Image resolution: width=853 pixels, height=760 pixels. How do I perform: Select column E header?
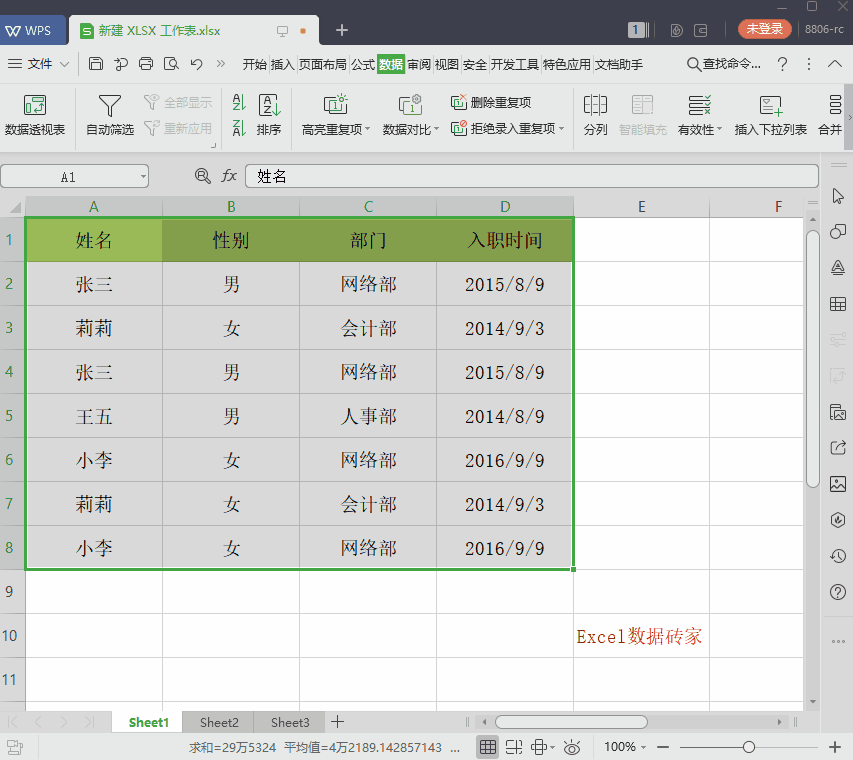pos(642,207)
